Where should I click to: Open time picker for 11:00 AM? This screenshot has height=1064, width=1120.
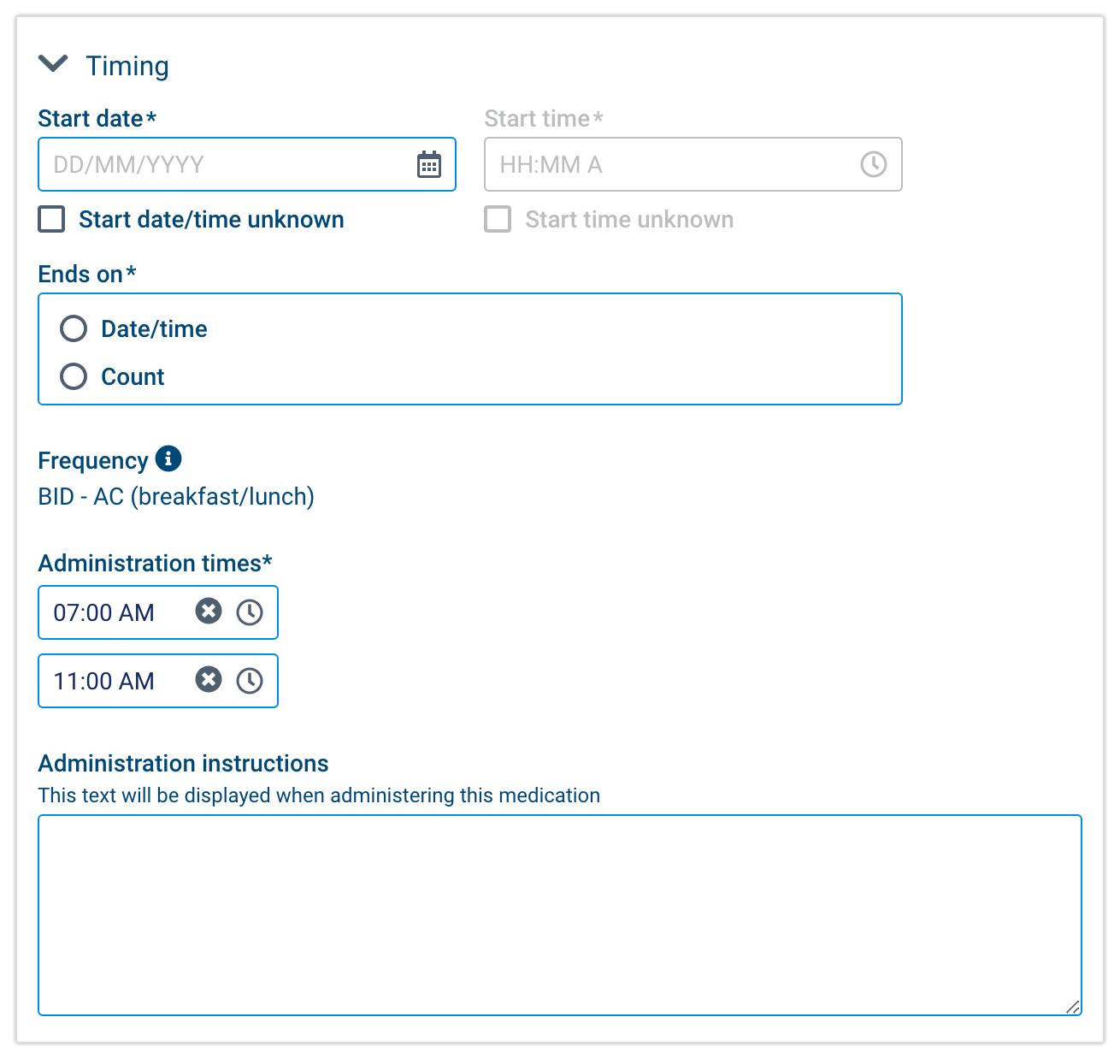(x=250, y=681)
